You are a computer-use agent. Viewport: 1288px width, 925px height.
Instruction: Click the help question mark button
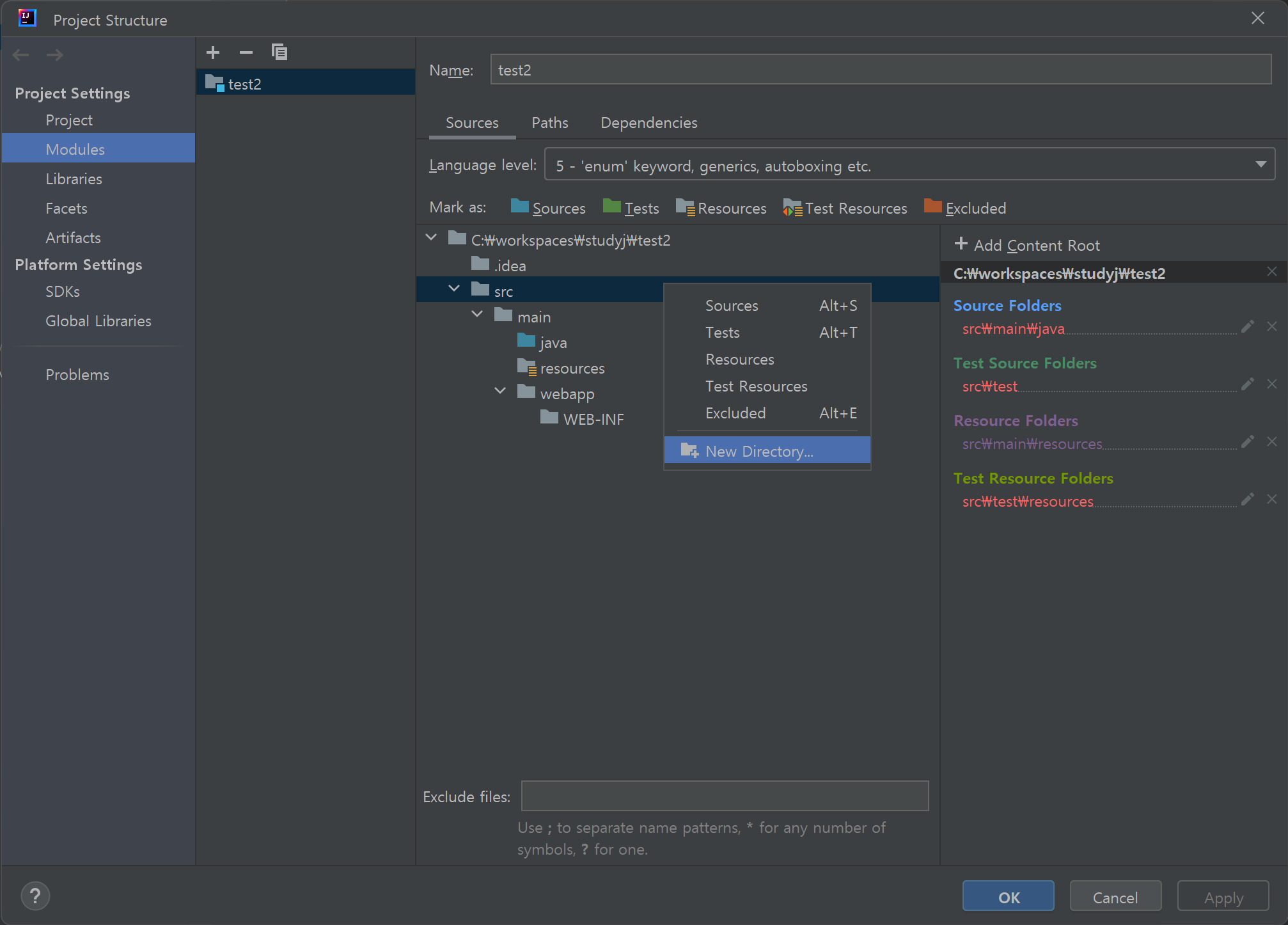[x=35, y=896]
